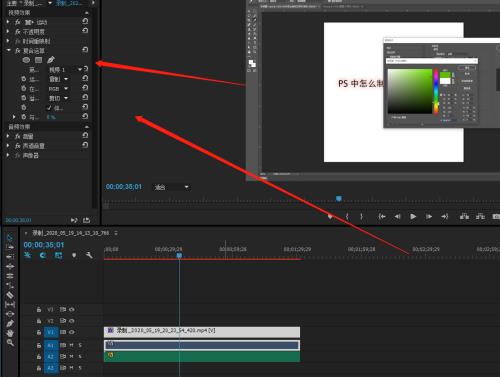Lock track V2 with its padlock
500x377 pixels.
[39, 321]
